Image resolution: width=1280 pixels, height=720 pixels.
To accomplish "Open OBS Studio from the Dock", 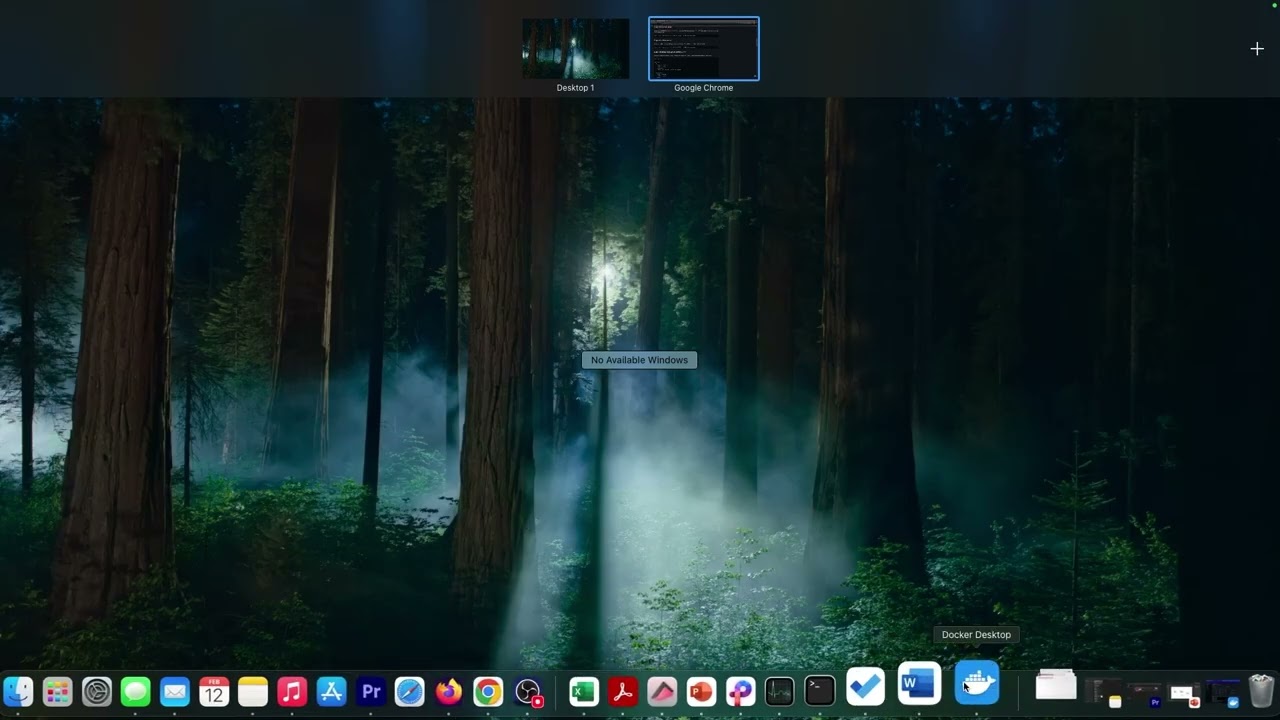I will [x=528, y=691].
